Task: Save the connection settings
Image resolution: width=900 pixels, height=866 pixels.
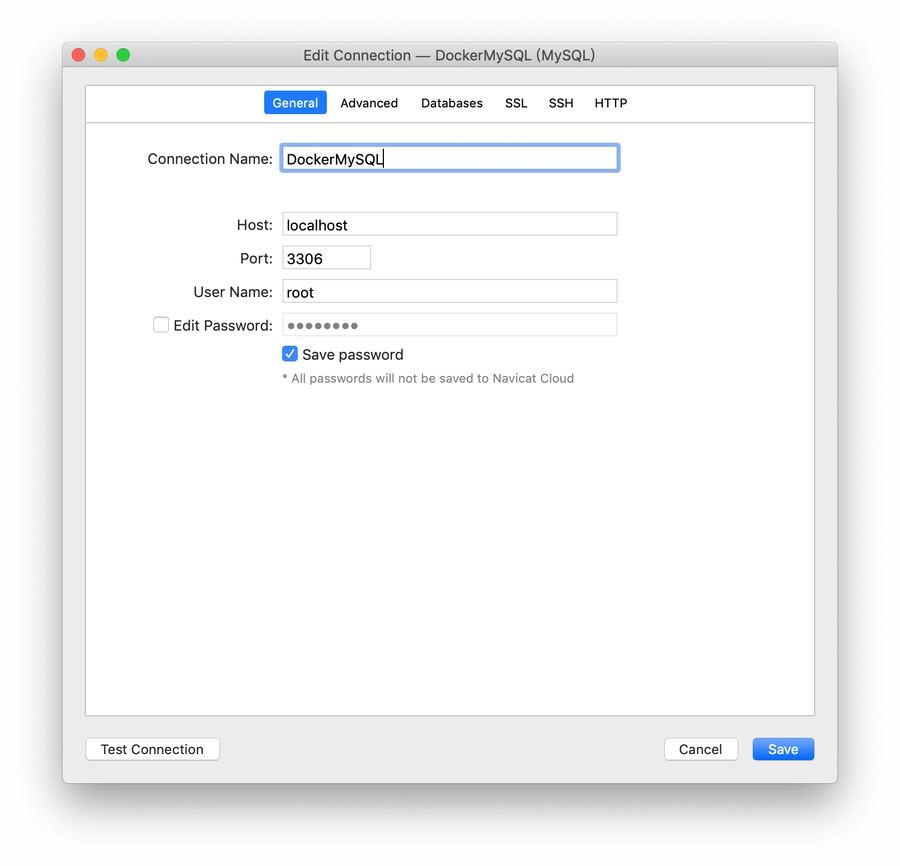Action: 783,749
